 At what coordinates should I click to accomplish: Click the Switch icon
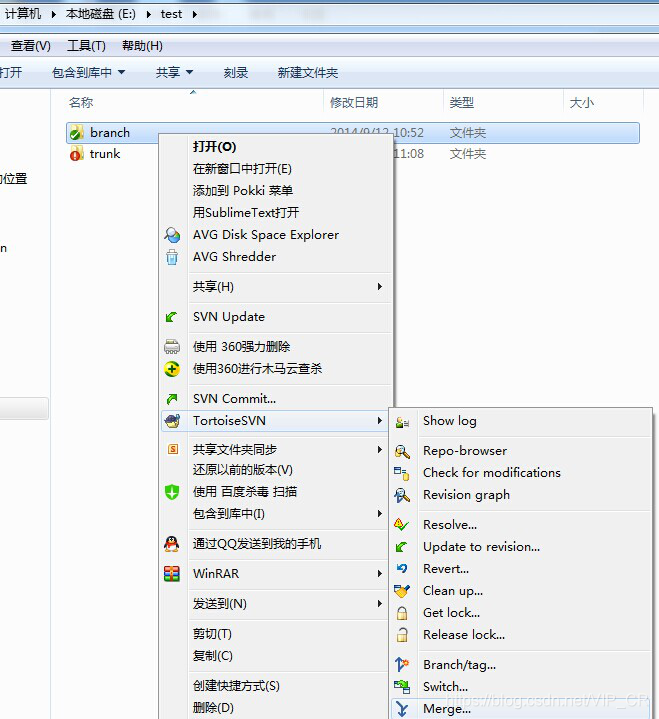pyautogui.click(x=402, y=686)
